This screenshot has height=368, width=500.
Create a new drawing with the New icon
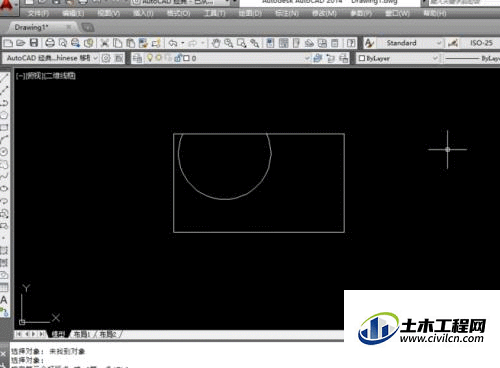(x=8, y=43)
